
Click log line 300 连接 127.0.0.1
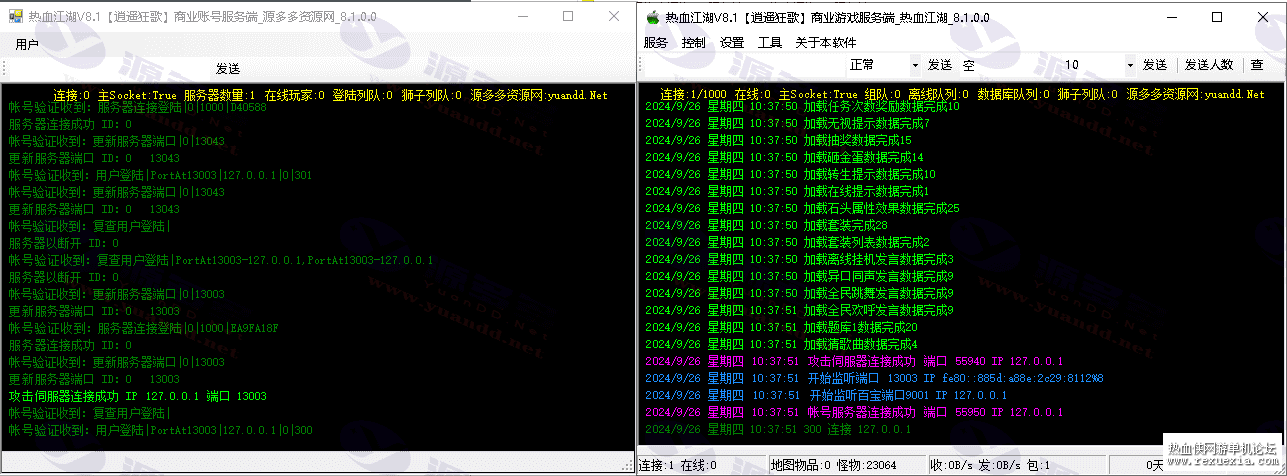tap(778, 430)
